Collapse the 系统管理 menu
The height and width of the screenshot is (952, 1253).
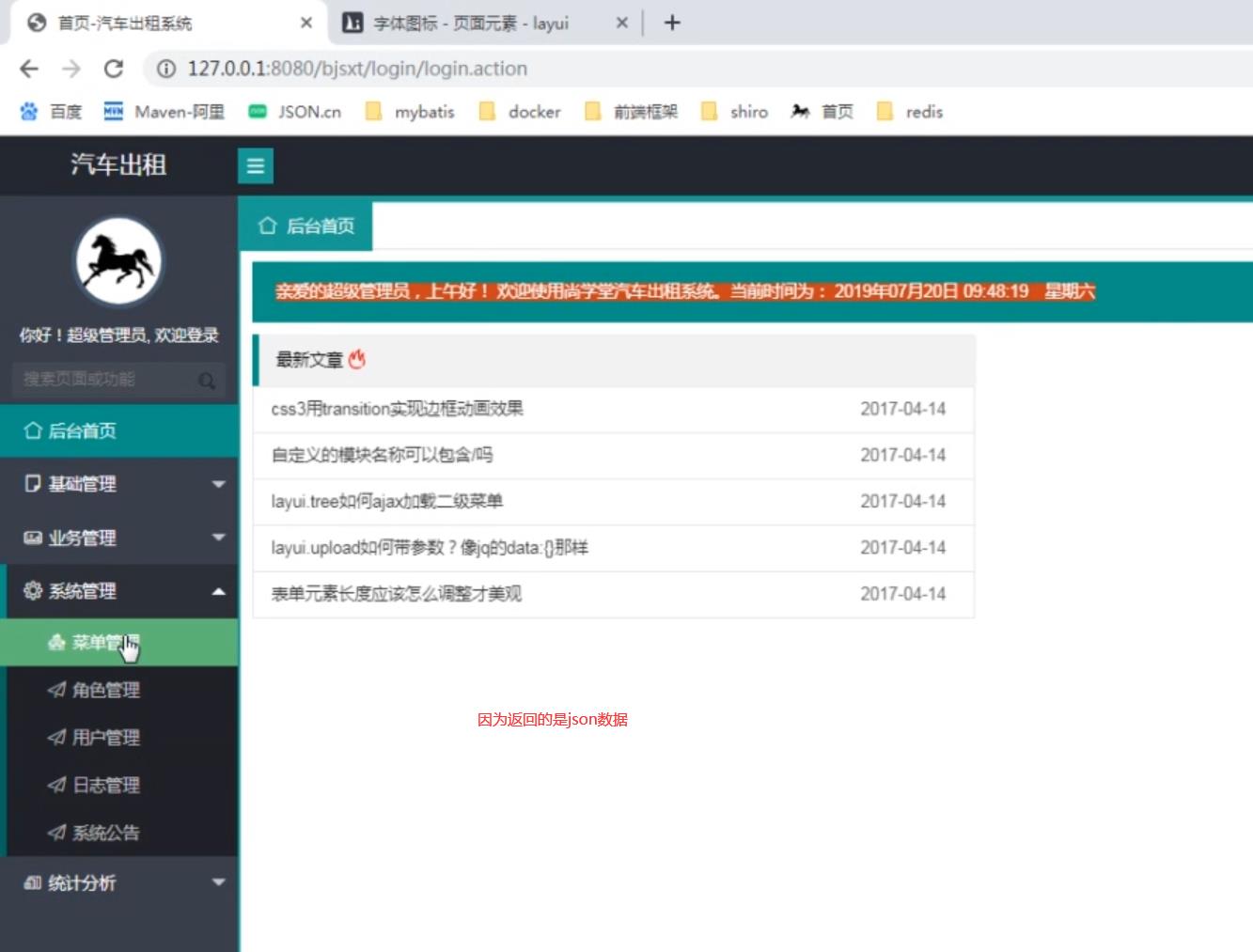tap(118, 591)
